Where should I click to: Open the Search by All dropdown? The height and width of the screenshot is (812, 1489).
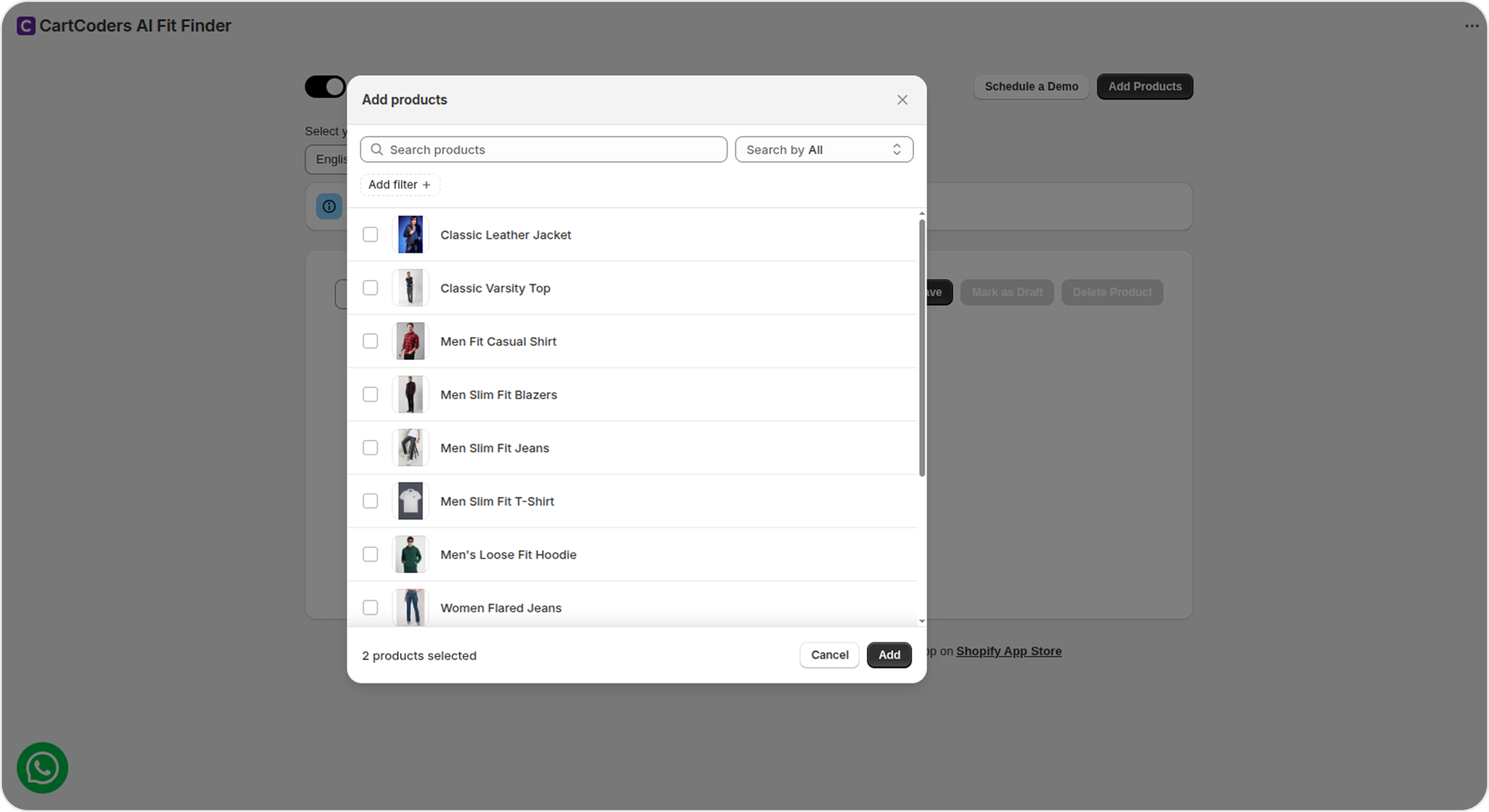(824, 149)
